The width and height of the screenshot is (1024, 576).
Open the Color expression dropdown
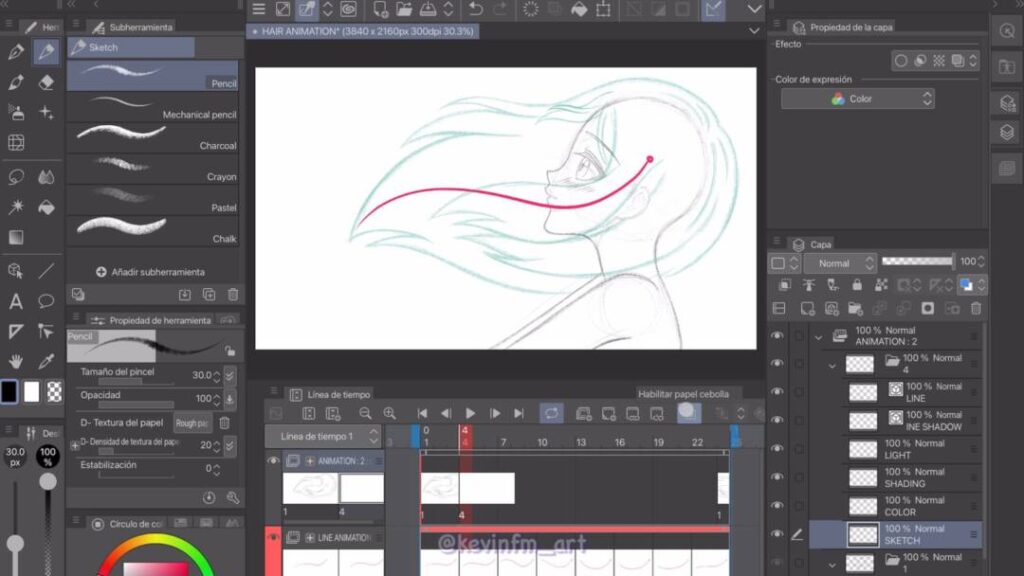[857, 99]
